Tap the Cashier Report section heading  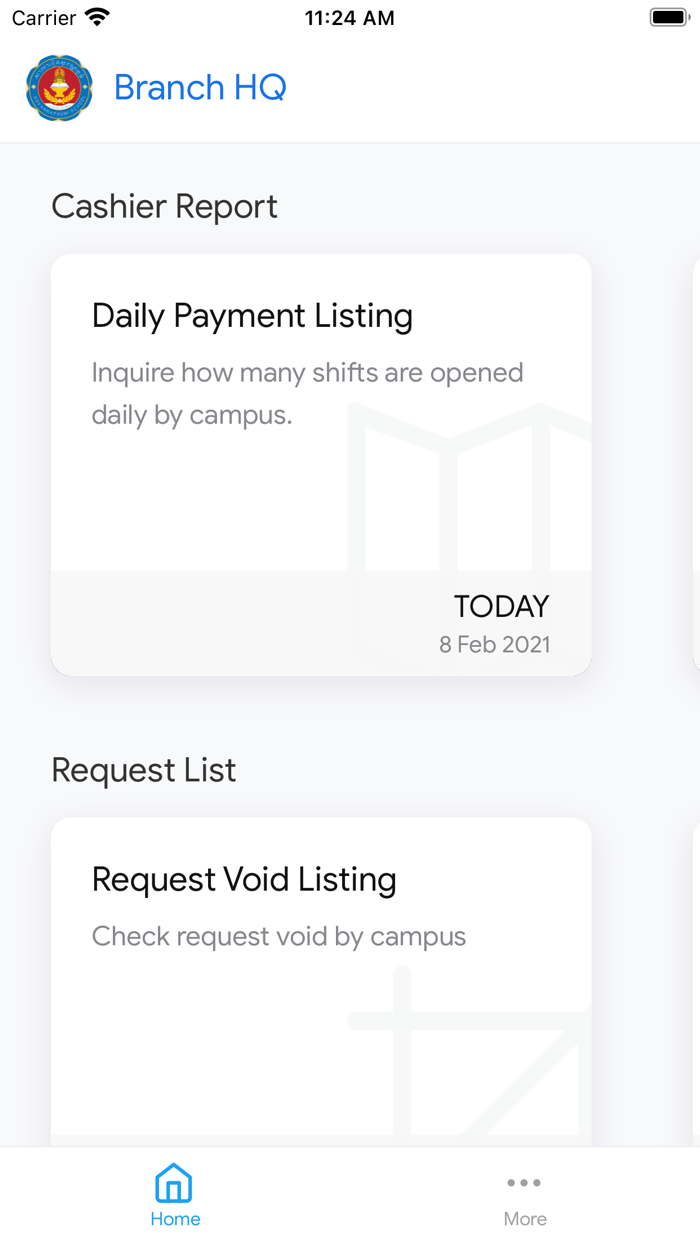click(x=164, y=207)
